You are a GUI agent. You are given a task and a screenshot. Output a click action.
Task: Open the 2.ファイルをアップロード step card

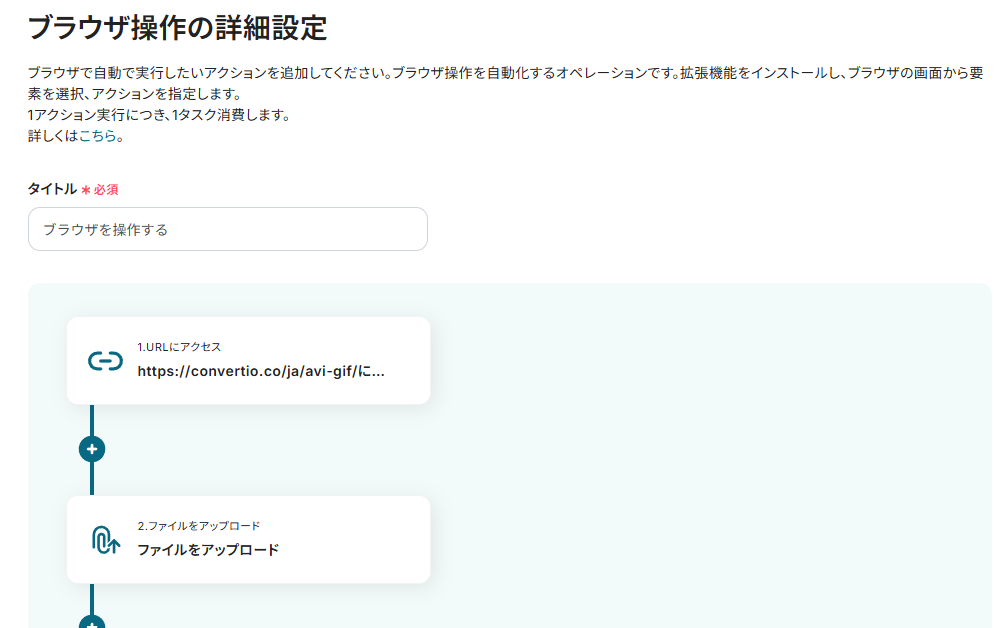pyautogui.click(x=249, y=539)
